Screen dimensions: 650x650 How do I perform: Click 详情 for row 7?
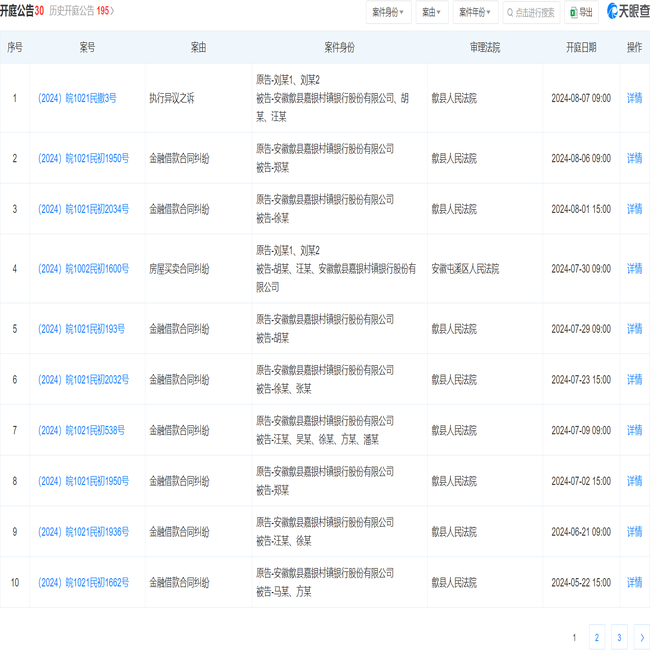pyautogui.click(x=634, y=430)
